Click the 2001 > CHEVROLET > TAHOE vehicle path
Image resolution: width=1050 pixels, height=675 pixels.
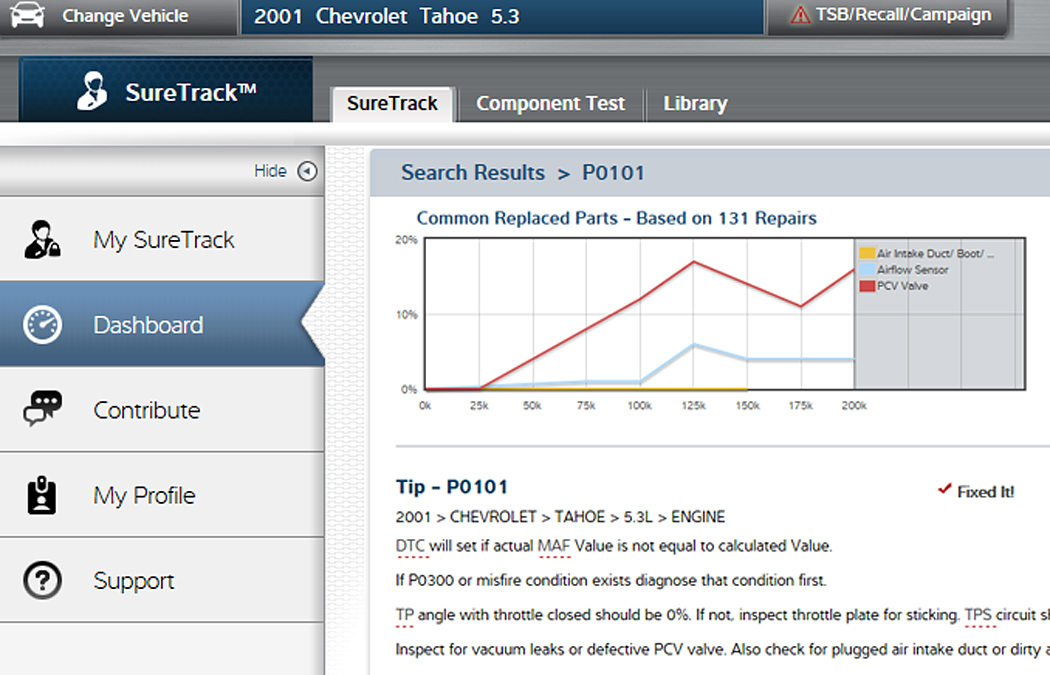(560, 517)
